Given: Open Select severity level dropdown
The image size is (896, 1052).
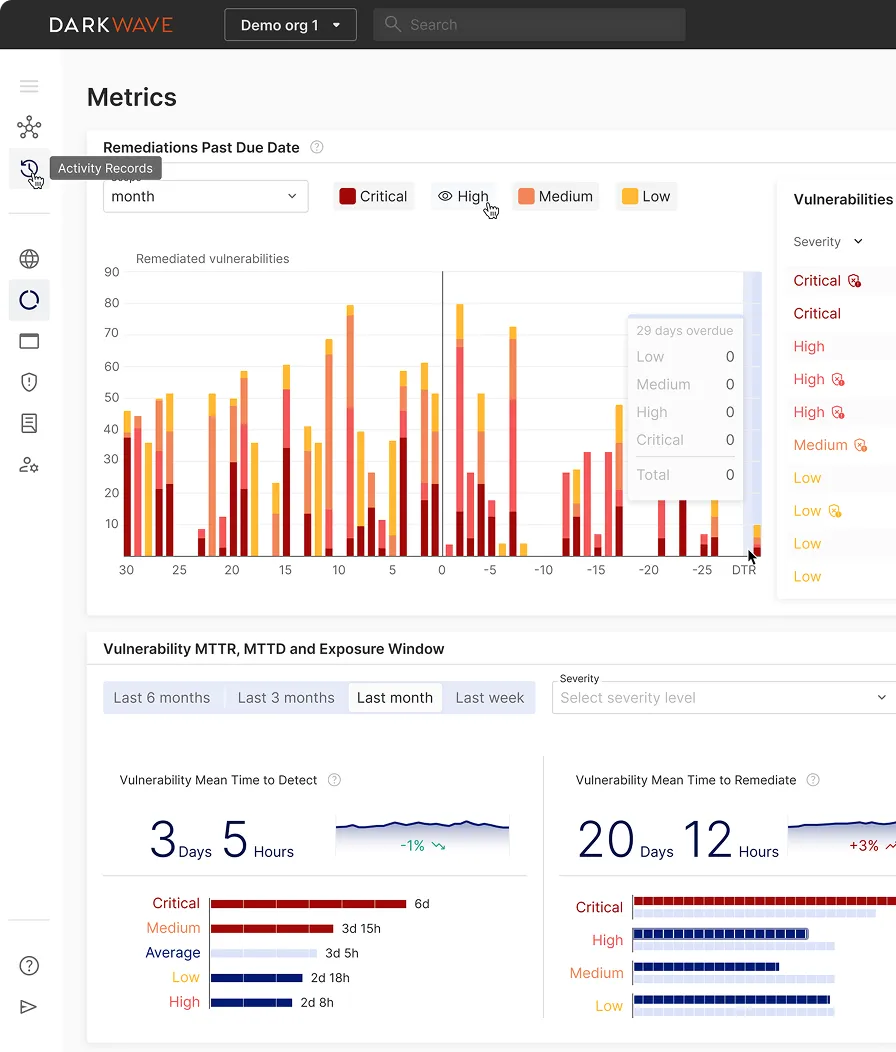Looking at the screenshot, I should (724, 698).
